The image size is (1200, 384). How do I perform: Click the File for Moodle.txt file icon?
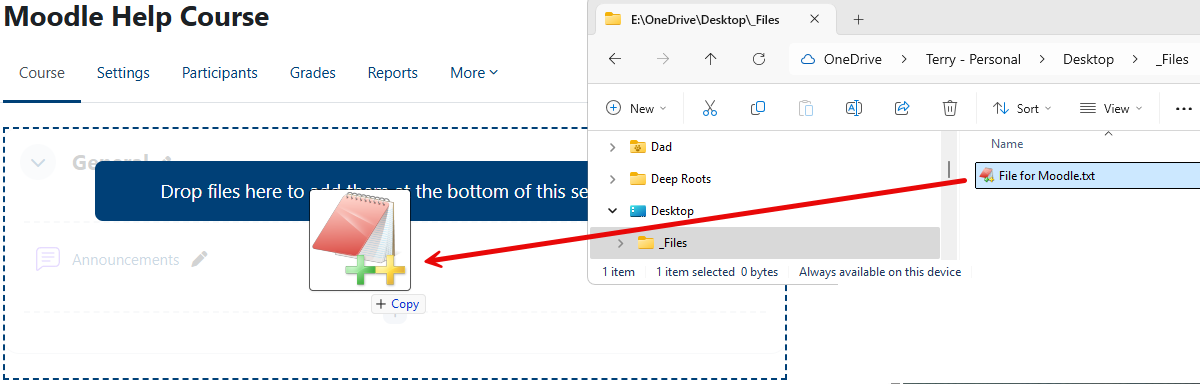tap(987, 176)
